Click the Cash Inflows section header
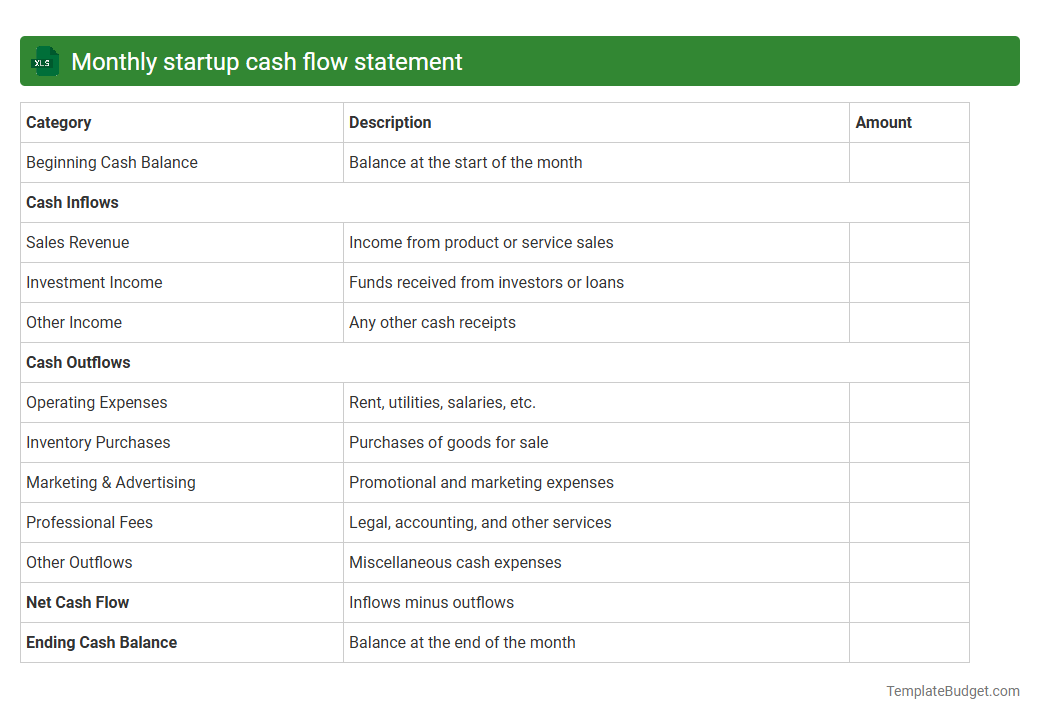This screenshot has height=720, width=1040. 72,202
